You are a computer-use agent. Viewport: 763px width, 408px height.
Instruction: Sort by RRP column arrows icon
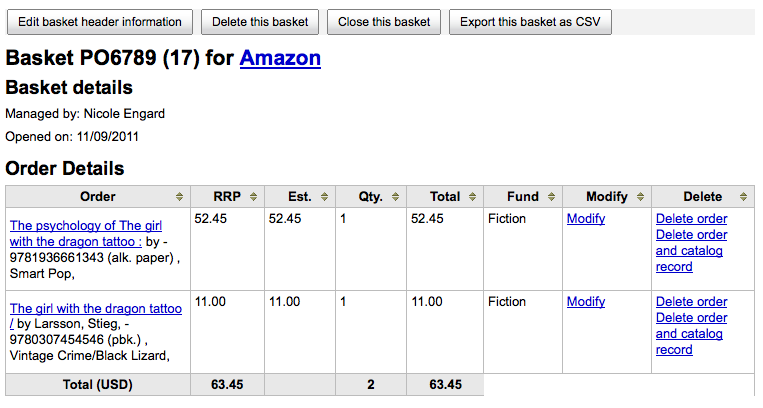pyautogui.click(x=254, y=197)
